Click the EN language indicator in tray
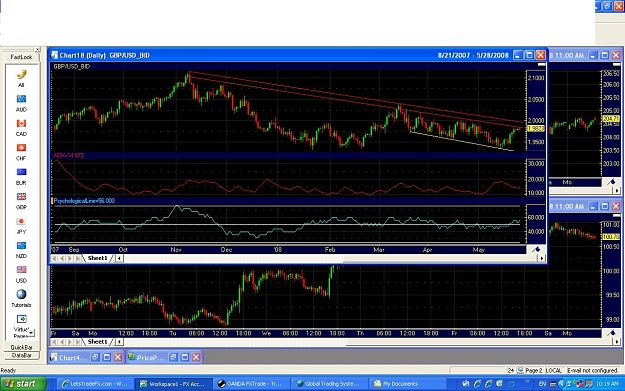This screenshot has width=625, height=391. pyautogui.click(x=542, y=384)
